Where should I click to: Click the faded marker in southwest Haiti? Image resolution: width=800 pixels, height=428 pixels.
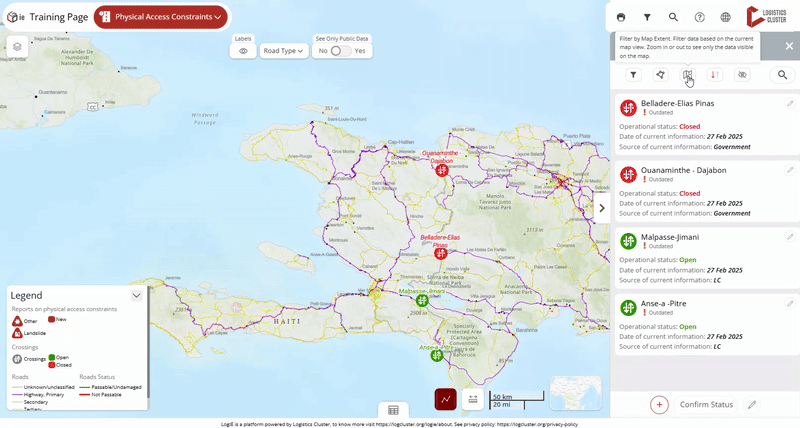236,307
